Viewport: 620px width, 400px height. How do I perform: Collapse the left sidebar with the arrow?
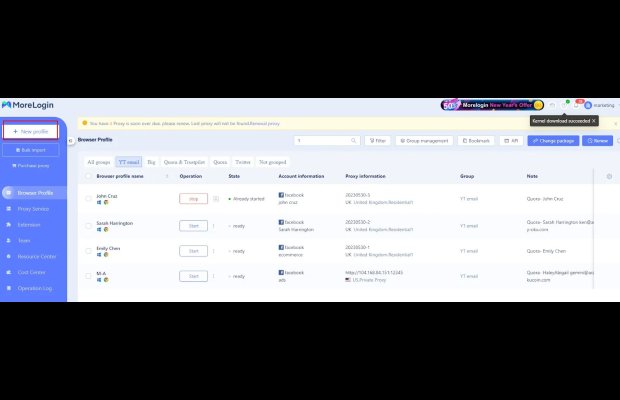(70, 141)
